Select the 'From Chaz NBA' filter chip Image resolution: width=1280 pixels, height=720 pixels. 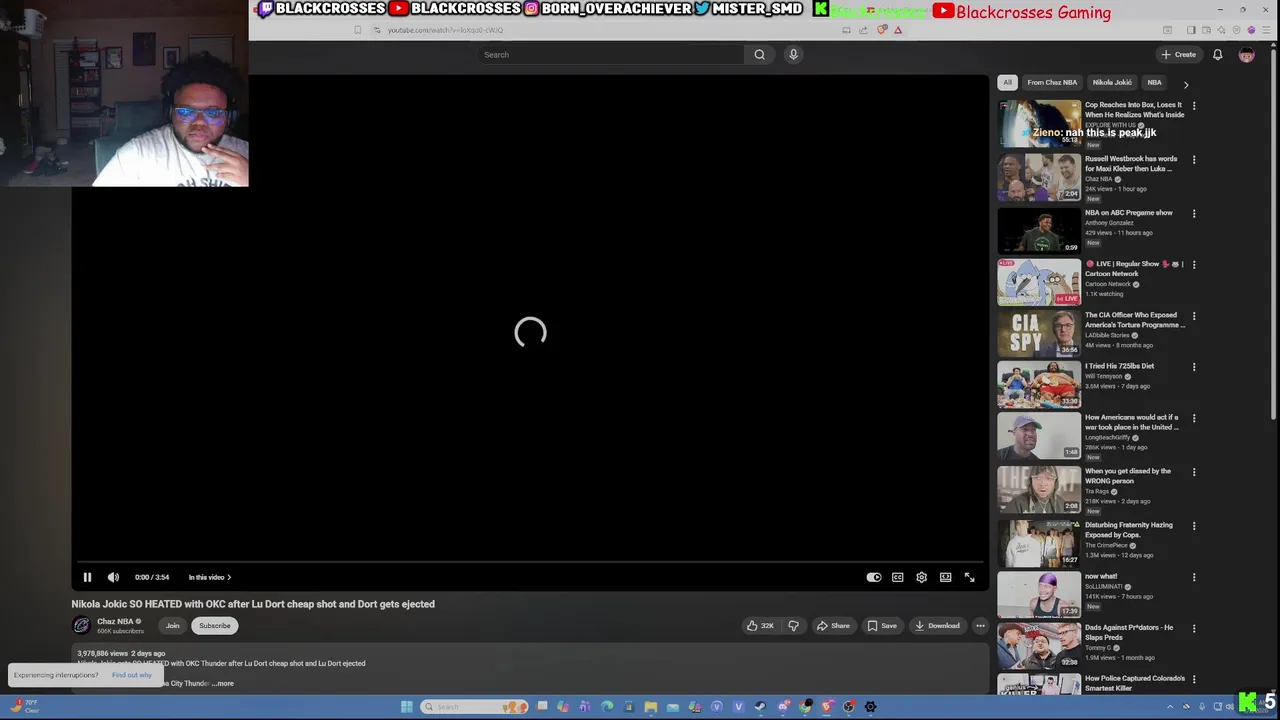point(1052,82)
